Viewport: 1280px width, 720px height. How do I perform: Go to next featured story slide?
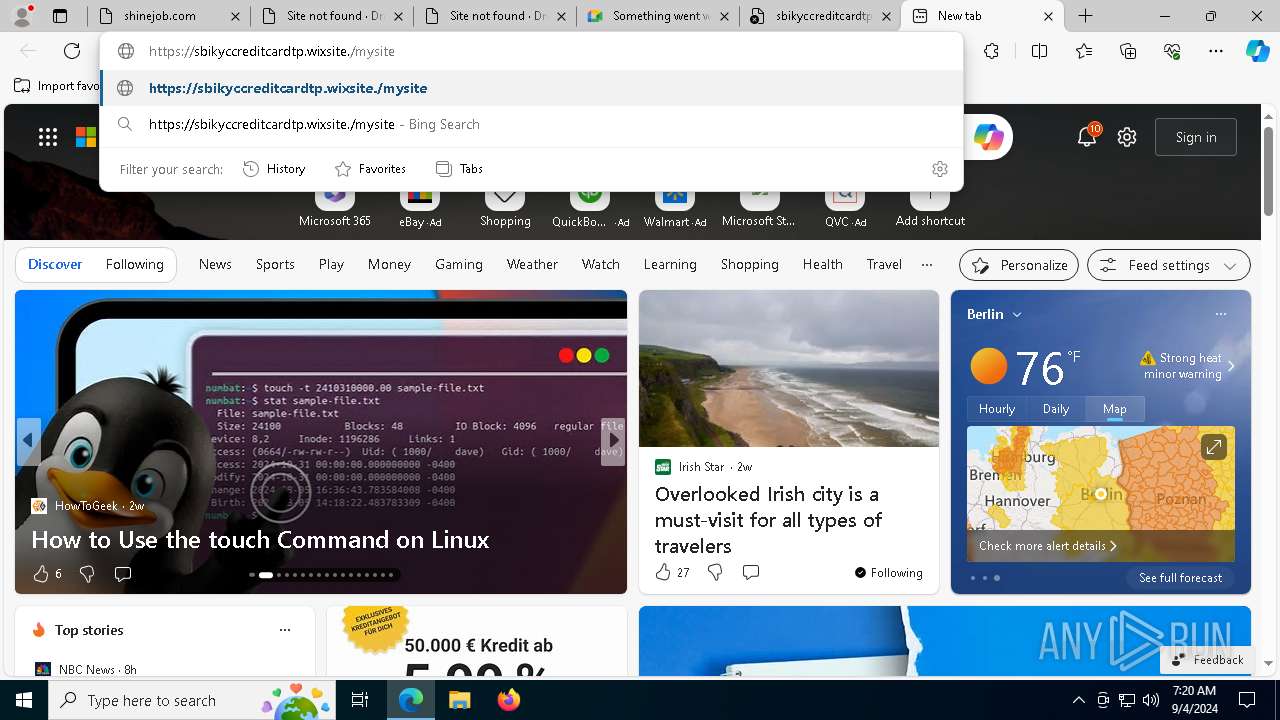(x=614, y=440)
